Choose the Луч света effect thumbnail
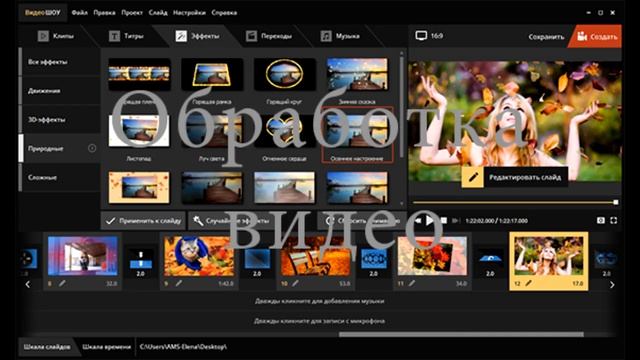 (212, 131)
